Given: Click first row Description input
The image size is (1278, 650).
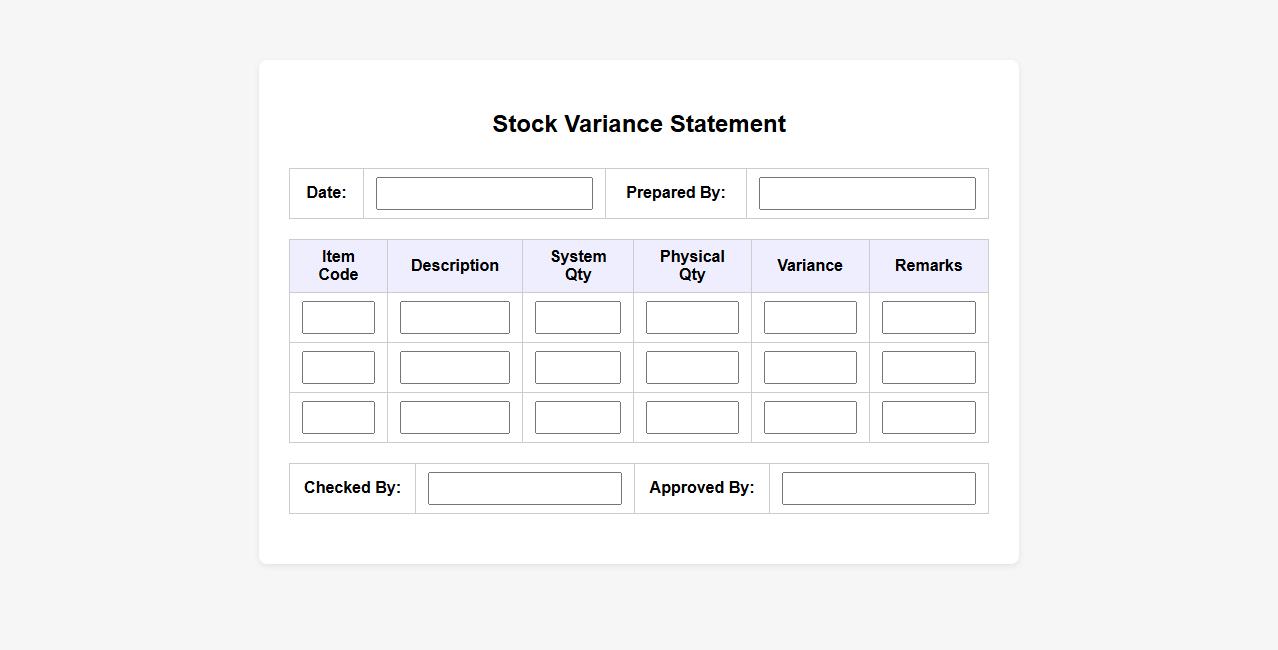Looking at the screenshot, I should pos(454,317).
